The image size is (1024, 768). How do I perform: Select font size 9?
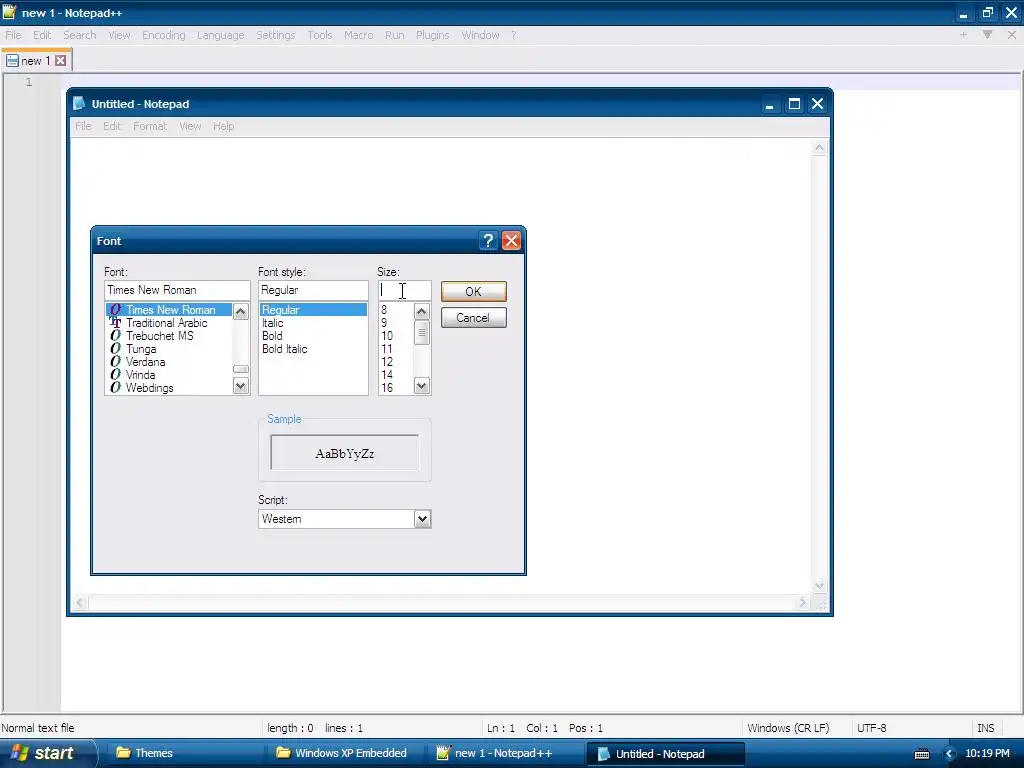tap(396, 323)
